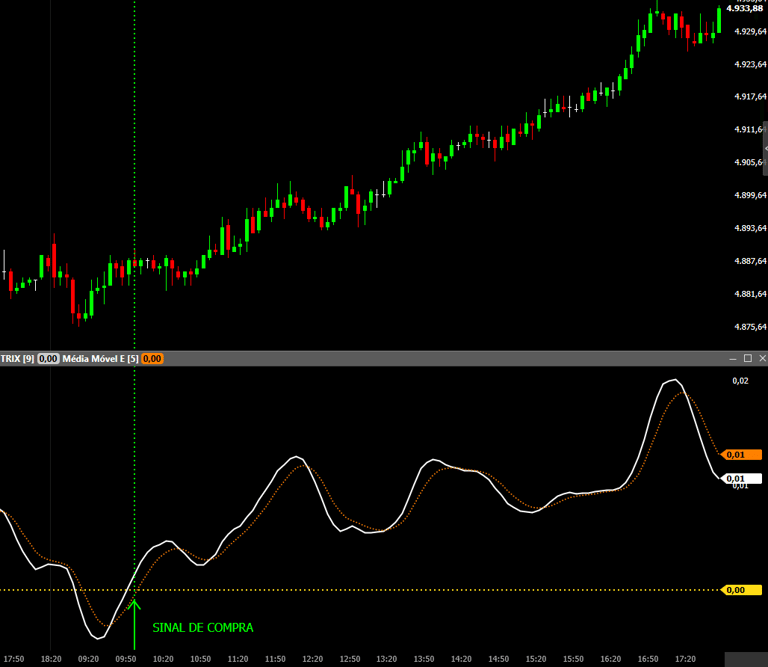Click the 4.923,64 price axis label
The width and height of the screenshot is (768, 667).
coord(750,64)
